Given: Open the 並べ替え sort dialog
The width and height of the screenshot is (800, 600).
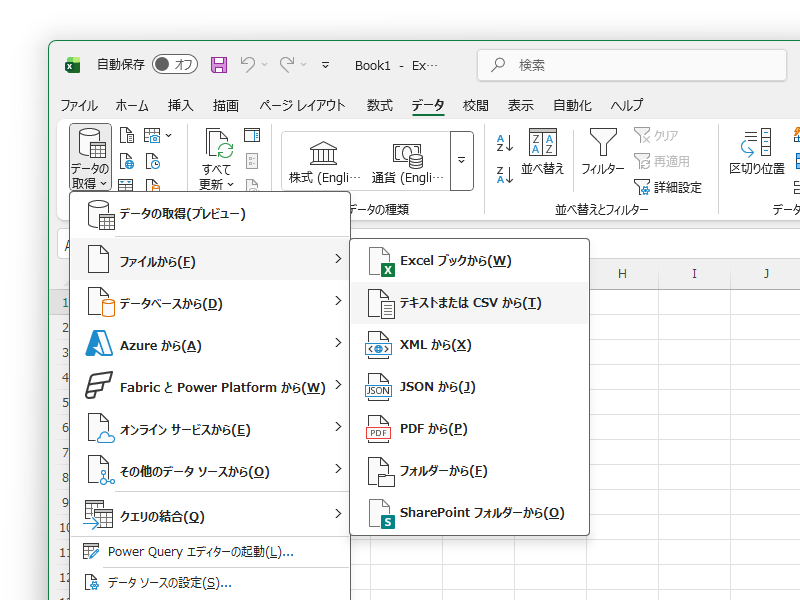Looking at the screenshot, I should (542, 152).
